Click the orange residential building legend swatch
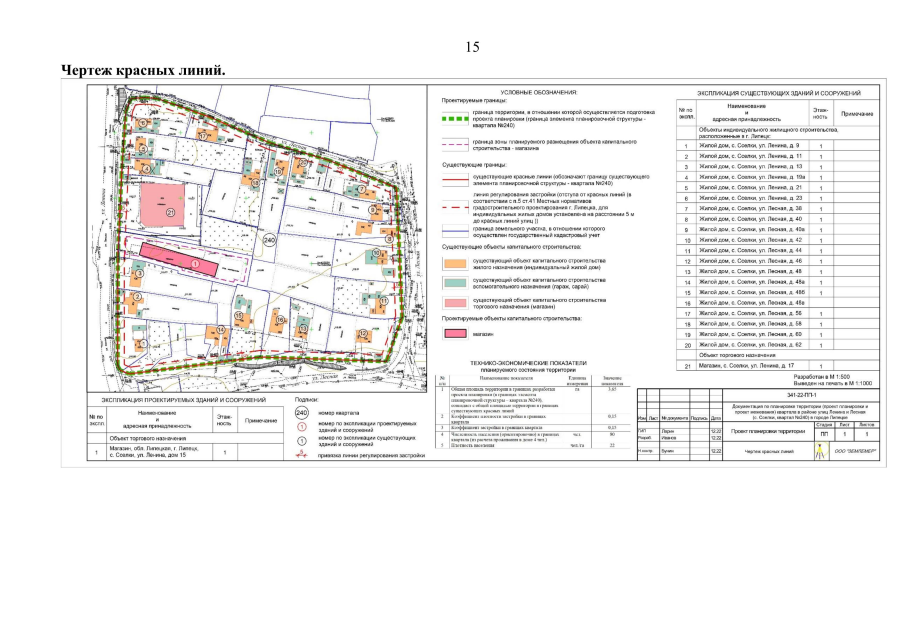The image size is (905, 640). (x=456, y=263)
